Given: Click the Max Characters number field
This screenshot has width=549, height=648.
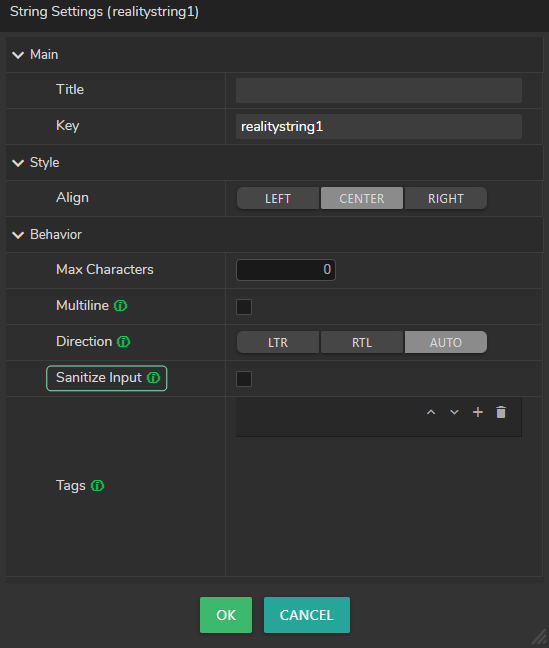Looking at the screenshot, I should point(286,270).
